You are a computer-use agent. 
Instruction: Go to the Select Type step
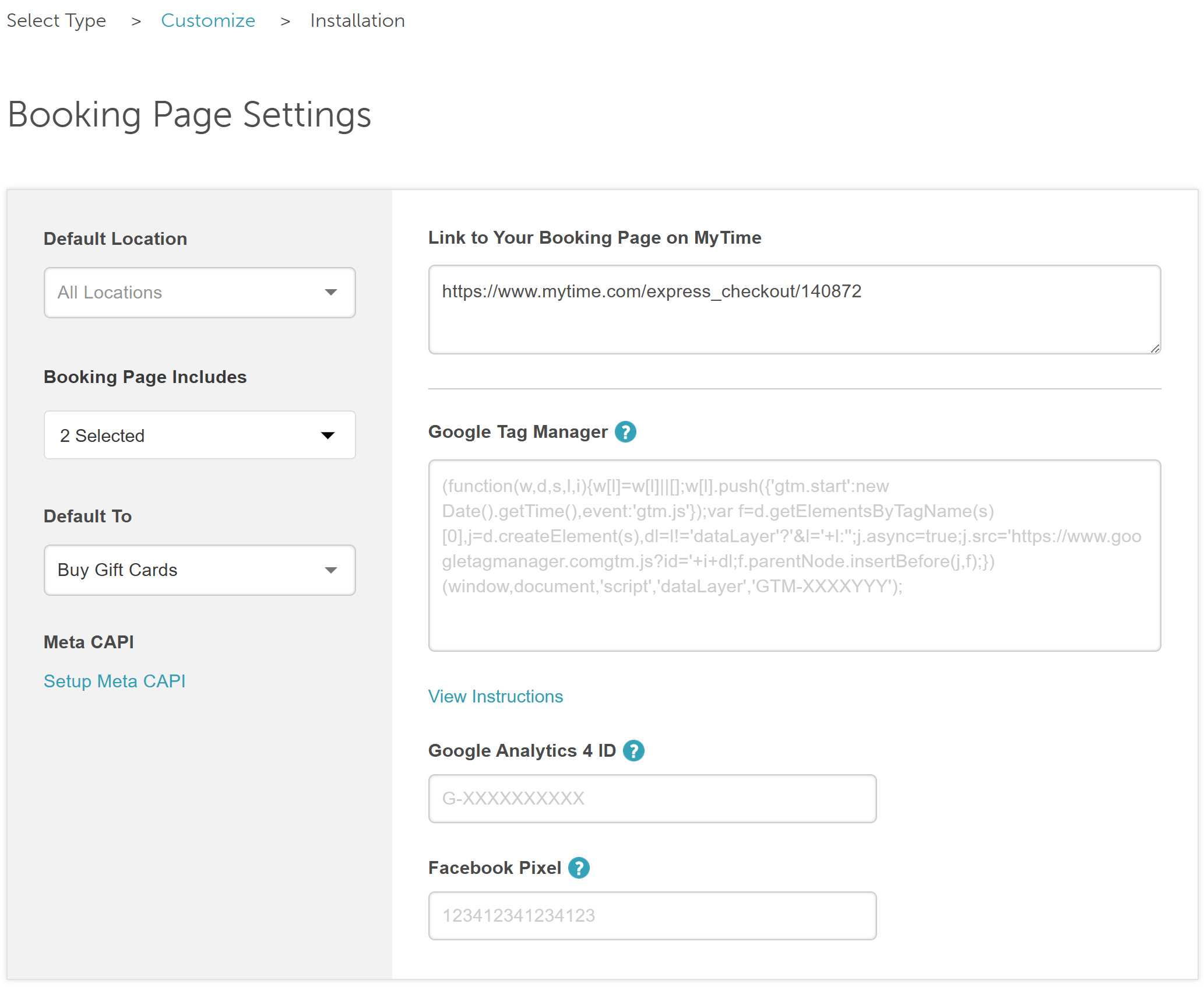click(57, 21)
